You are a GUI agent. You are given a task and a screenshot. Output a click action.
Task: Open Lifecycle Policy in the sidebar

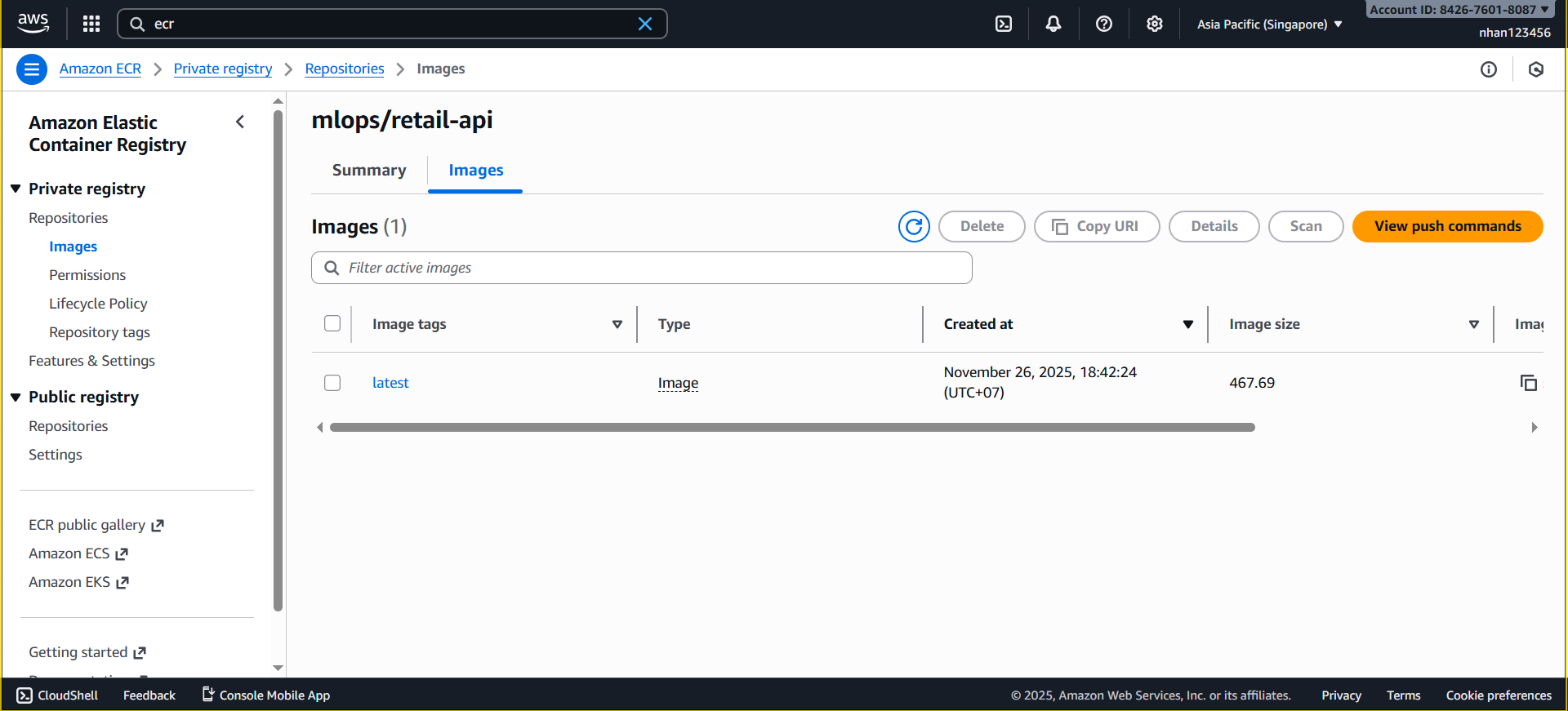tap(98, 304)
